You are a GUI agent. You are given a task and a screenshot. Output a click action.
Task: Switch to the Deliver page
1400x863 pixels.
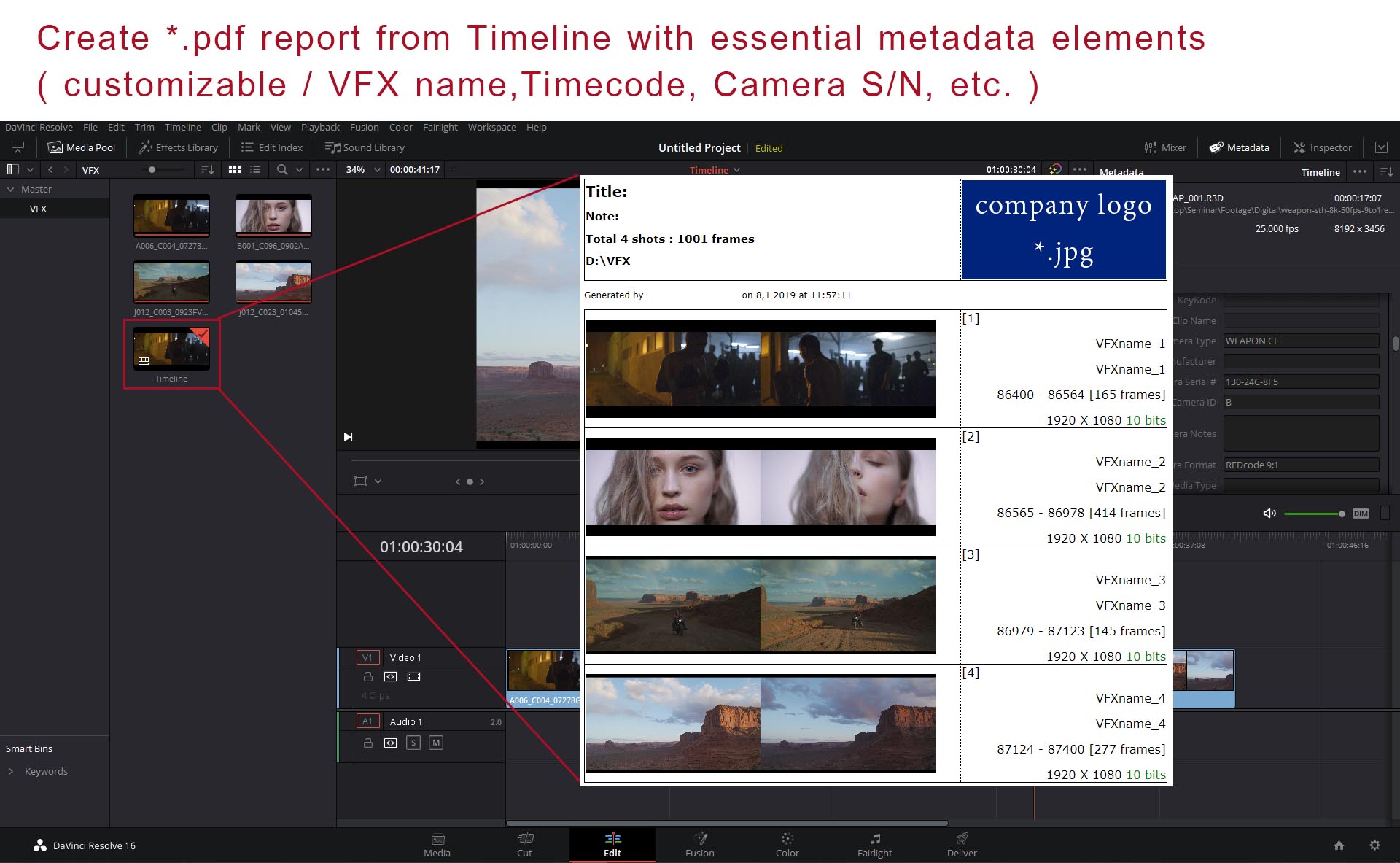click(962, 845)
